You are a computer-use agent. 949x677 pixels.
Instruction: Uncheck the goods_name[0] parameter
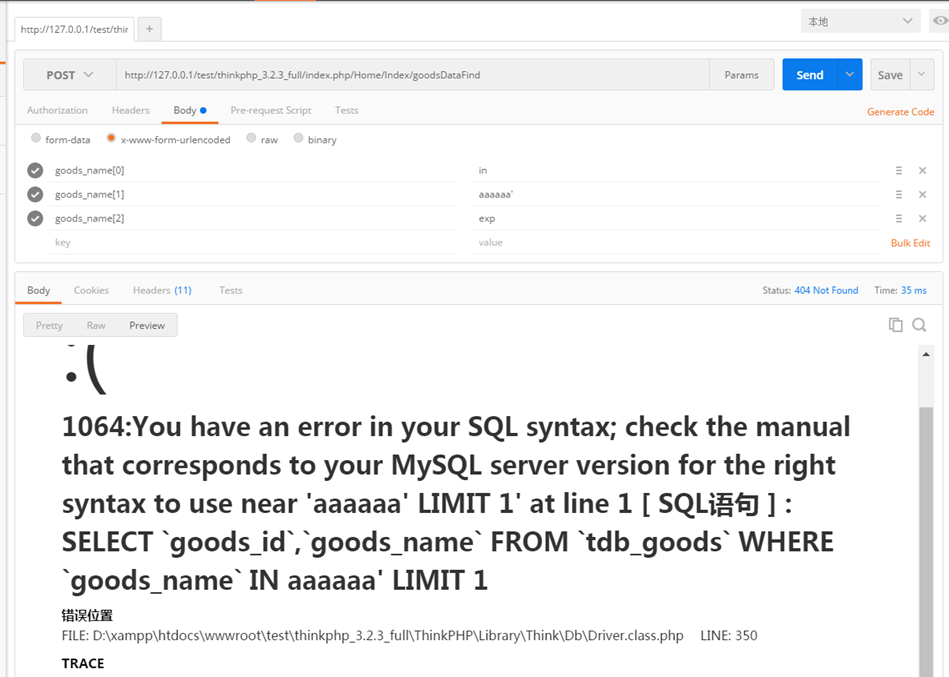pos(35,171)
